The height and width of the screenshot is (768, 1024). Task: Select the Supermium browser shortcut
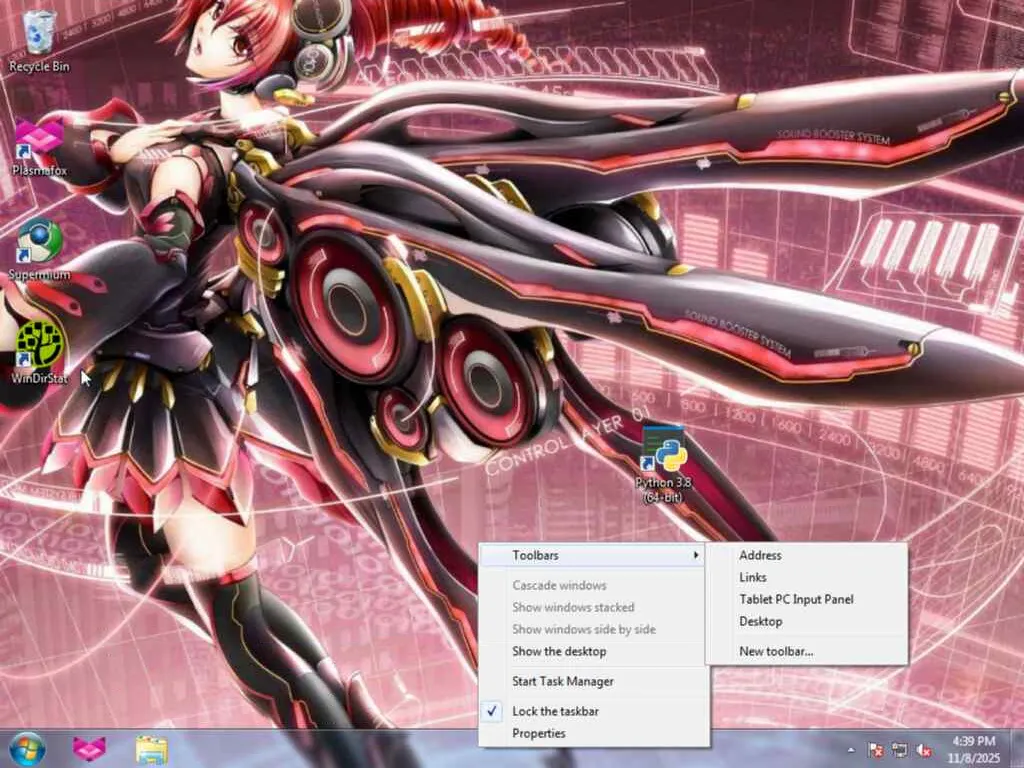tap(39, 251)
